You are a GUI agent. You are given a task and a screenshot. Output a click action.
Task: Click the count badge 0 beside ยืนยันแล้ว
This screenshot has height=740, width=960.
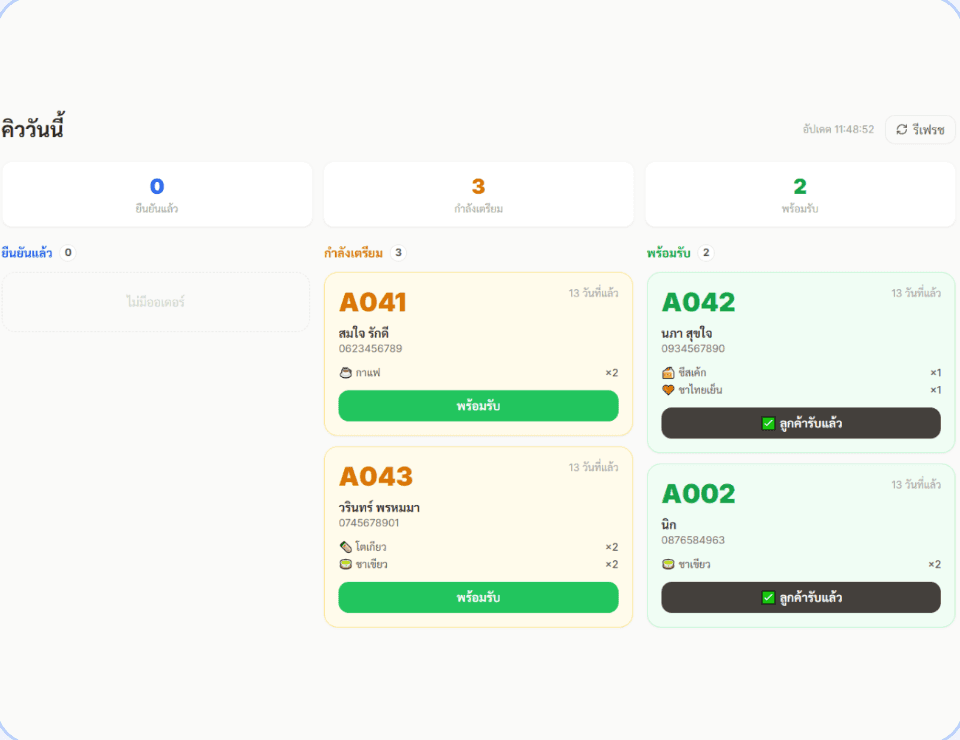click(x=68, y=253)
